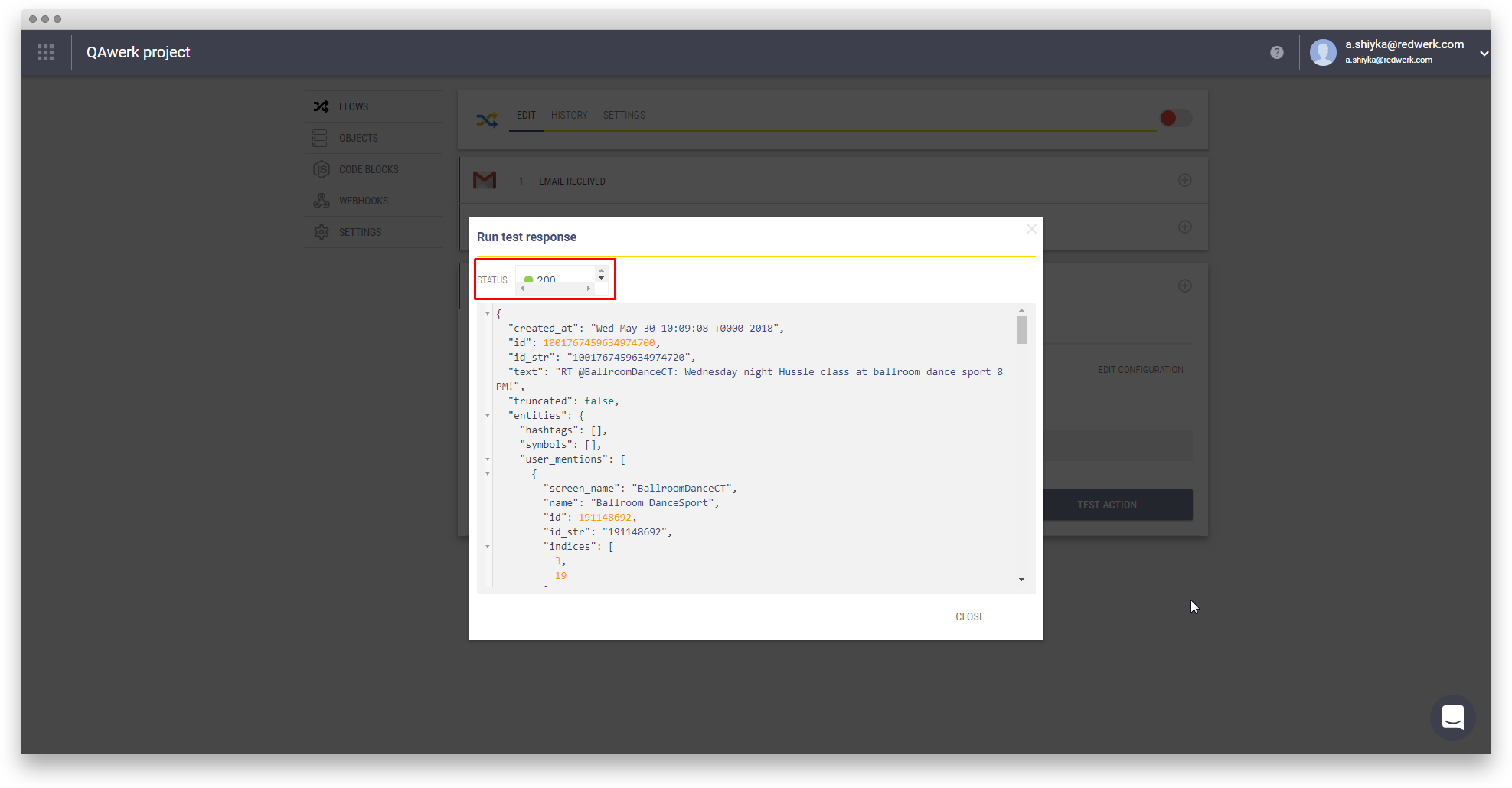Open the chat support widget icon
Screen dimensions: 1512x788
pos(1452,717)
